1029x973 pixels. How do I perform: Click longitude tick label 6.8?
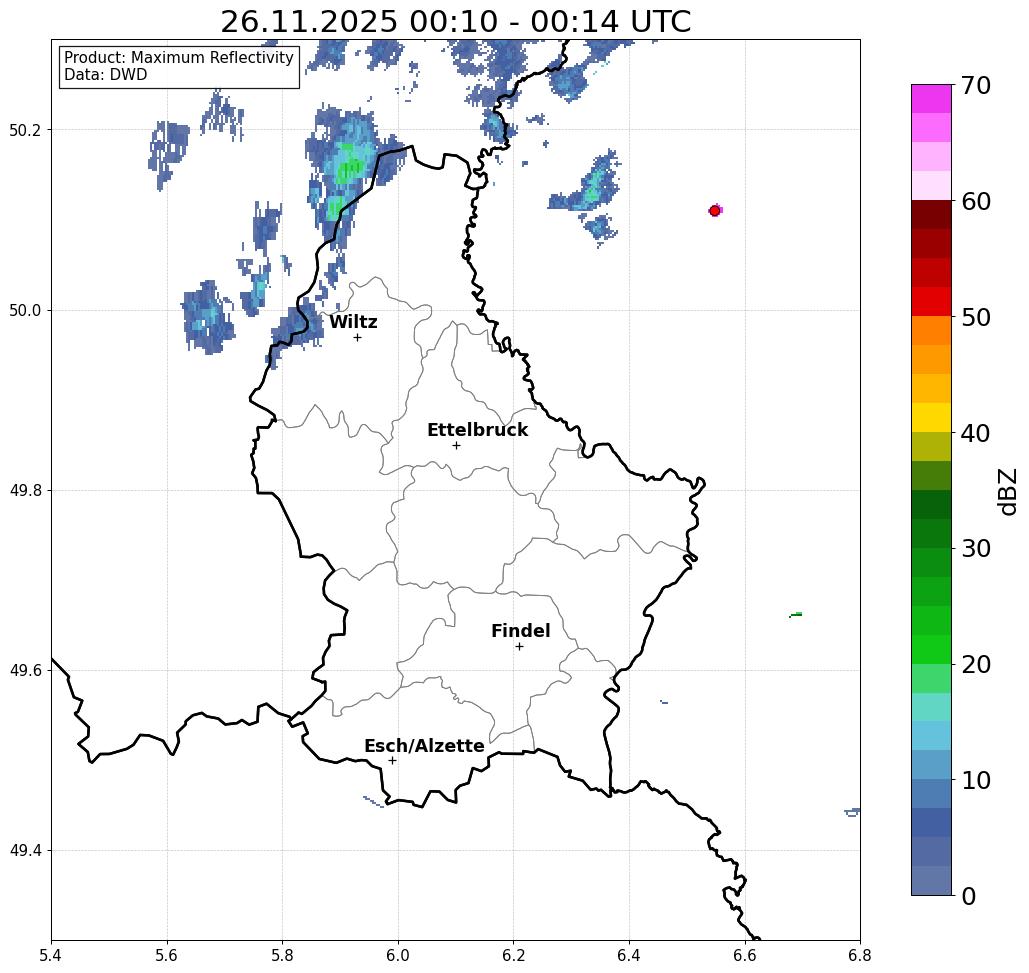pos(860,955)
